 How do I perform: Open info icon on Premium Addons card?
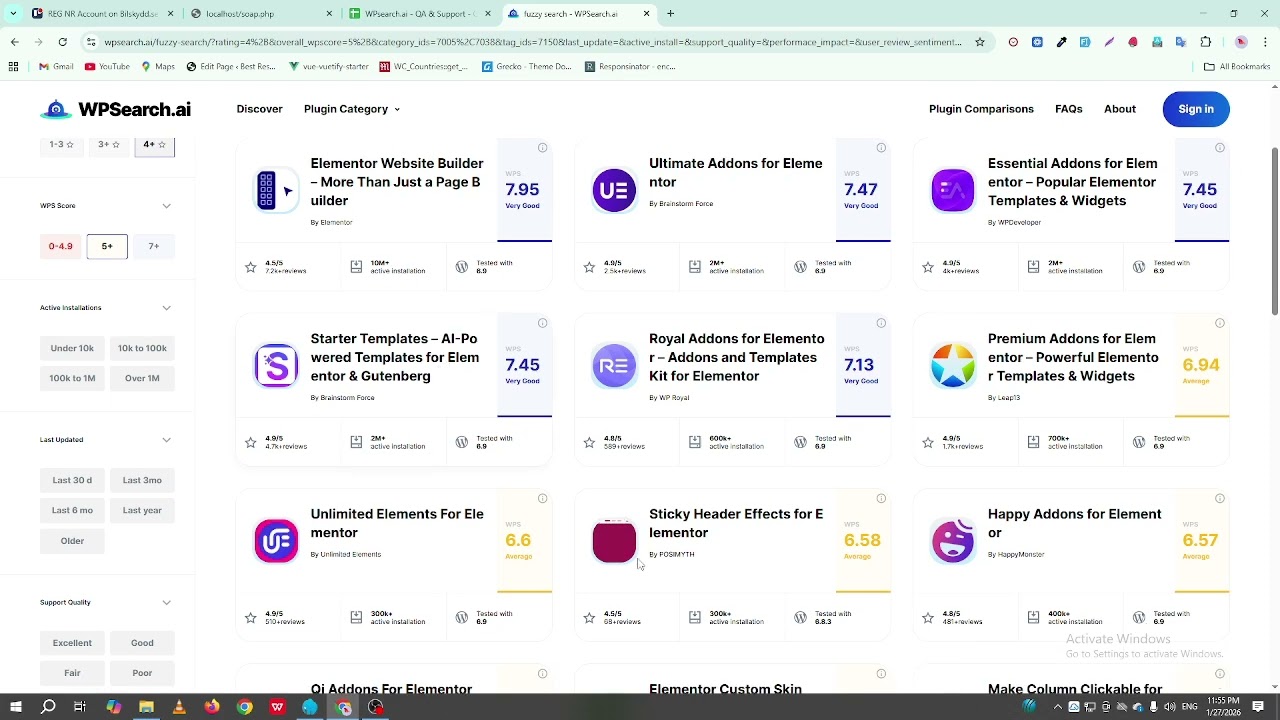pos(1220,323)
